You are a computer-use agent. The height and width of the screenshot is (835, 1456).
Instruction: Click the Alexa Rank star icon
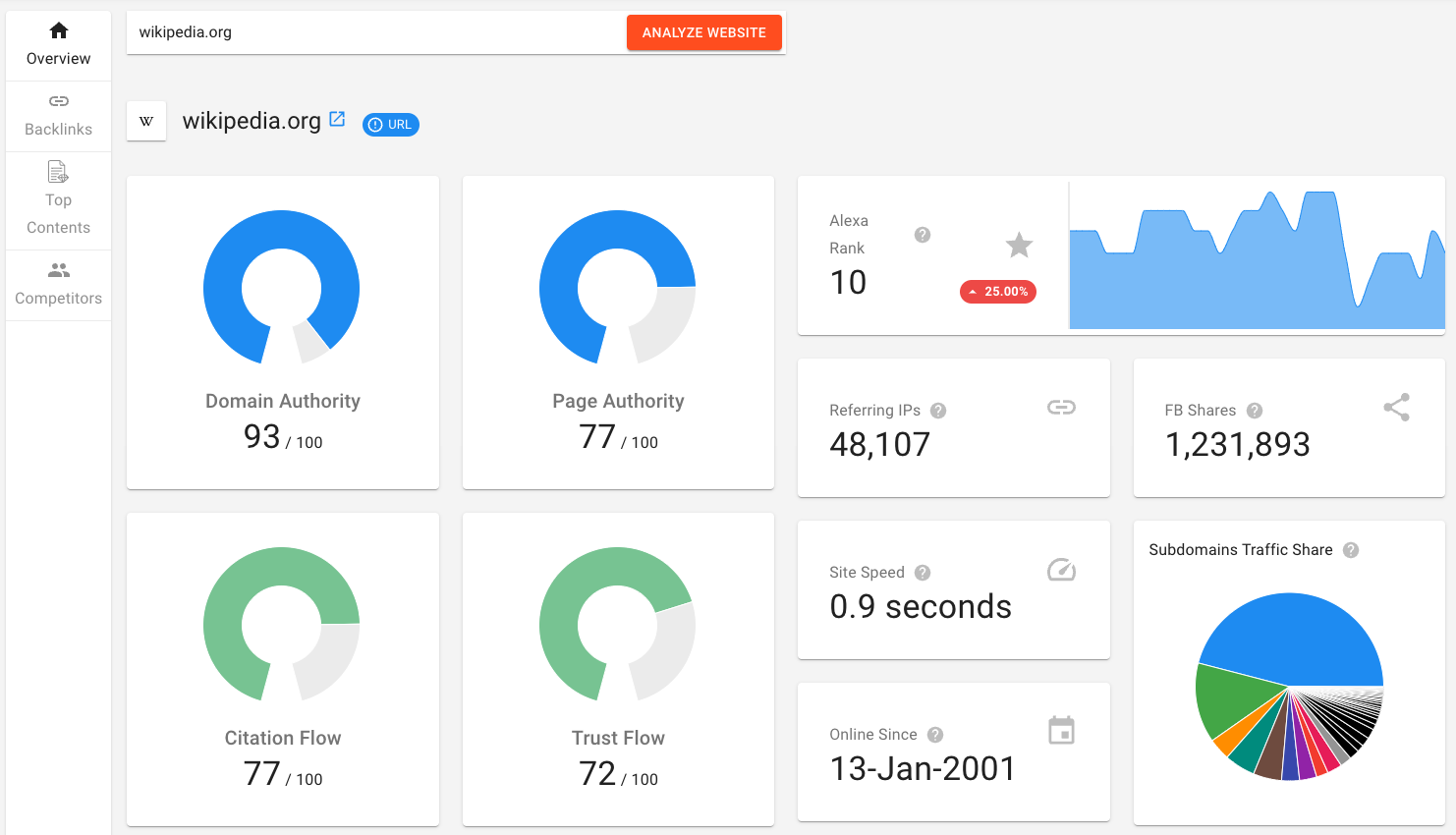(x=1019, y=245)
